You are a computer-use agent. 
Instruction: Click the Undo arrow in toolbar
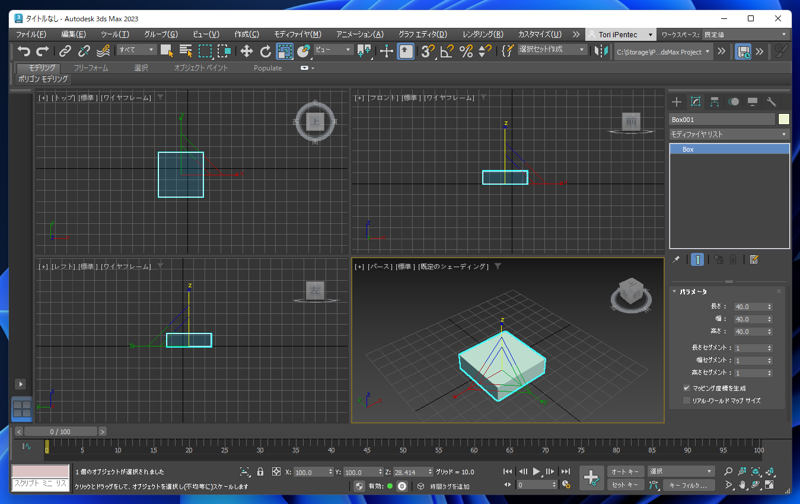[x=24, y=51]
